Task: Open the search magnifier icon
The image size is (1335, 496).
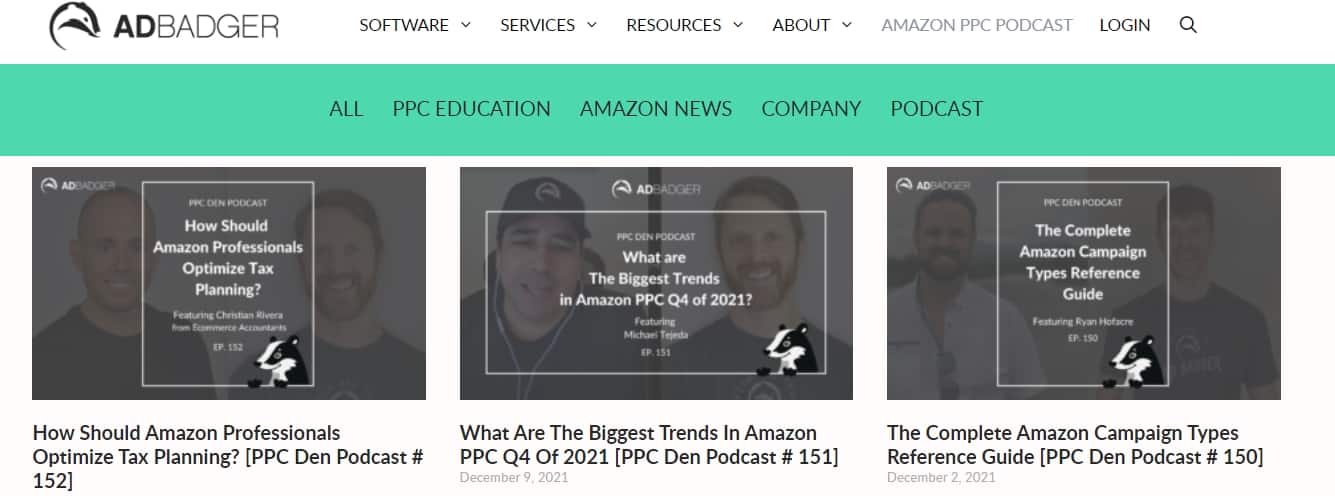Action: click(x=1188, y=25)
